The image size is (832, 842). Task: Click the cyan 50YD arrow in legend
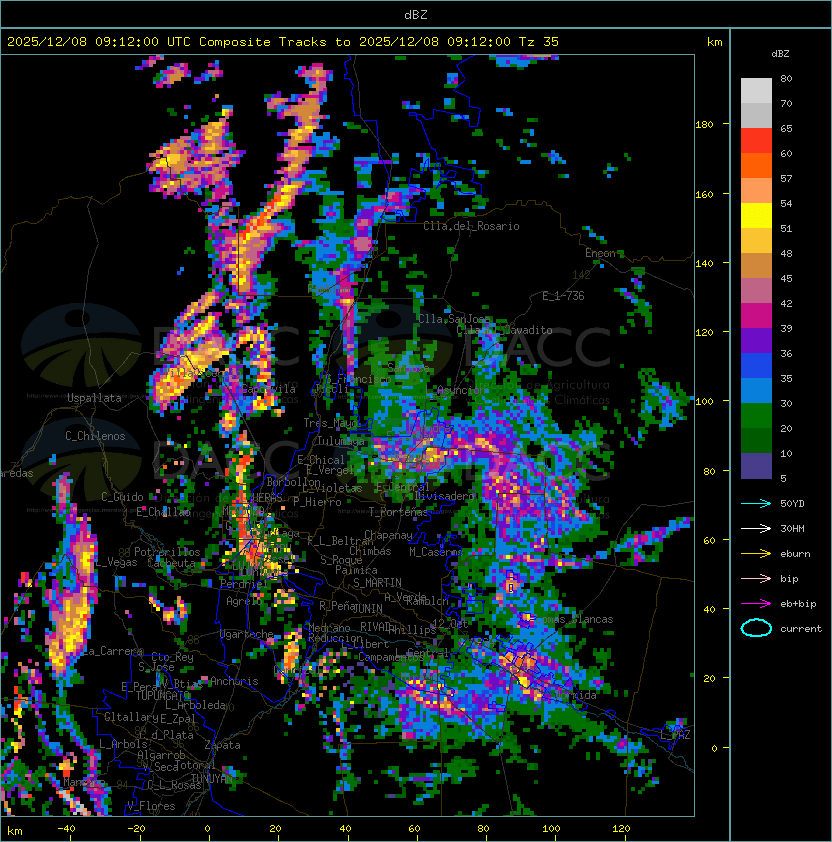756,503
